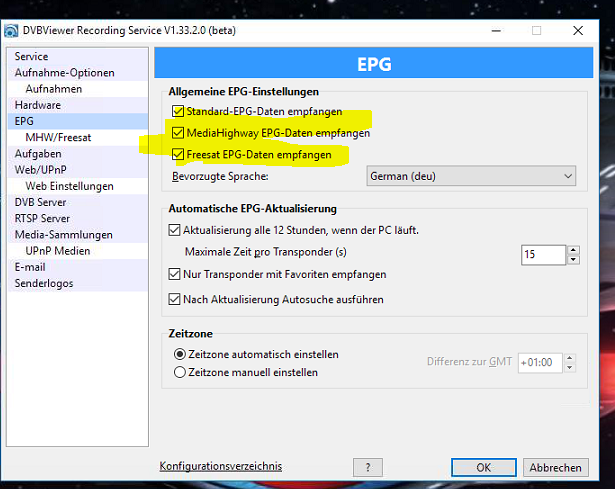Select EPG in the sidebar

tap(78, 121)
